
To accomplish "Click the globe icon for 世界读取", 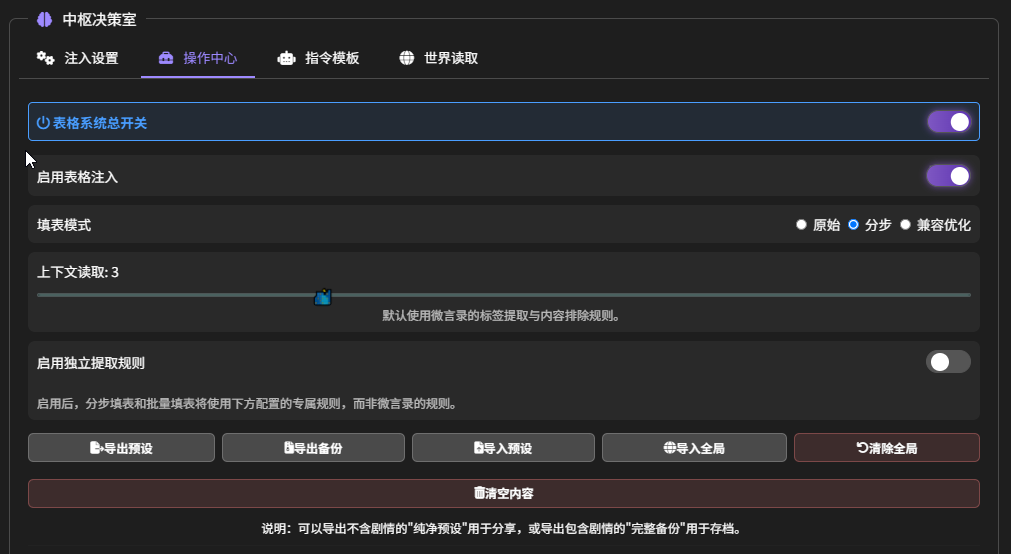I will click(407, 58).
